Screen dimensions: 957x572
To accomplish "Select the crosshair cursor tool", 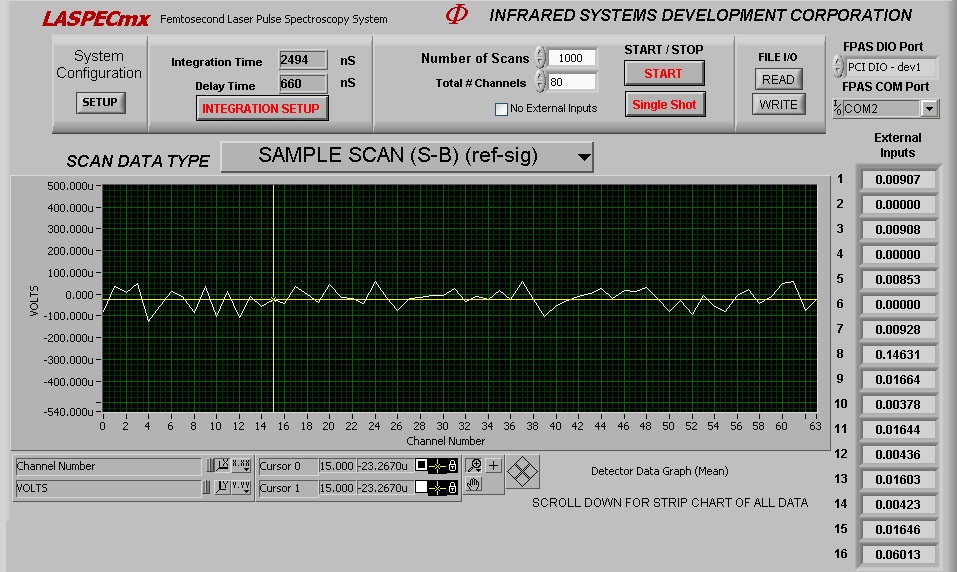I will [494, 466].
